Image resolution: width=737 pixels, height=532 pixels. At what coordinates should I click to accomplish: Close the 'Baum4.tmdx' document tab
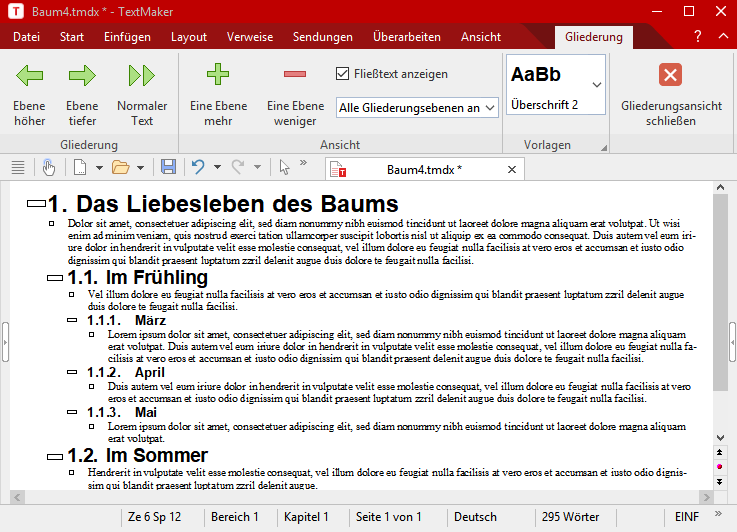click(x=512, y=169)
